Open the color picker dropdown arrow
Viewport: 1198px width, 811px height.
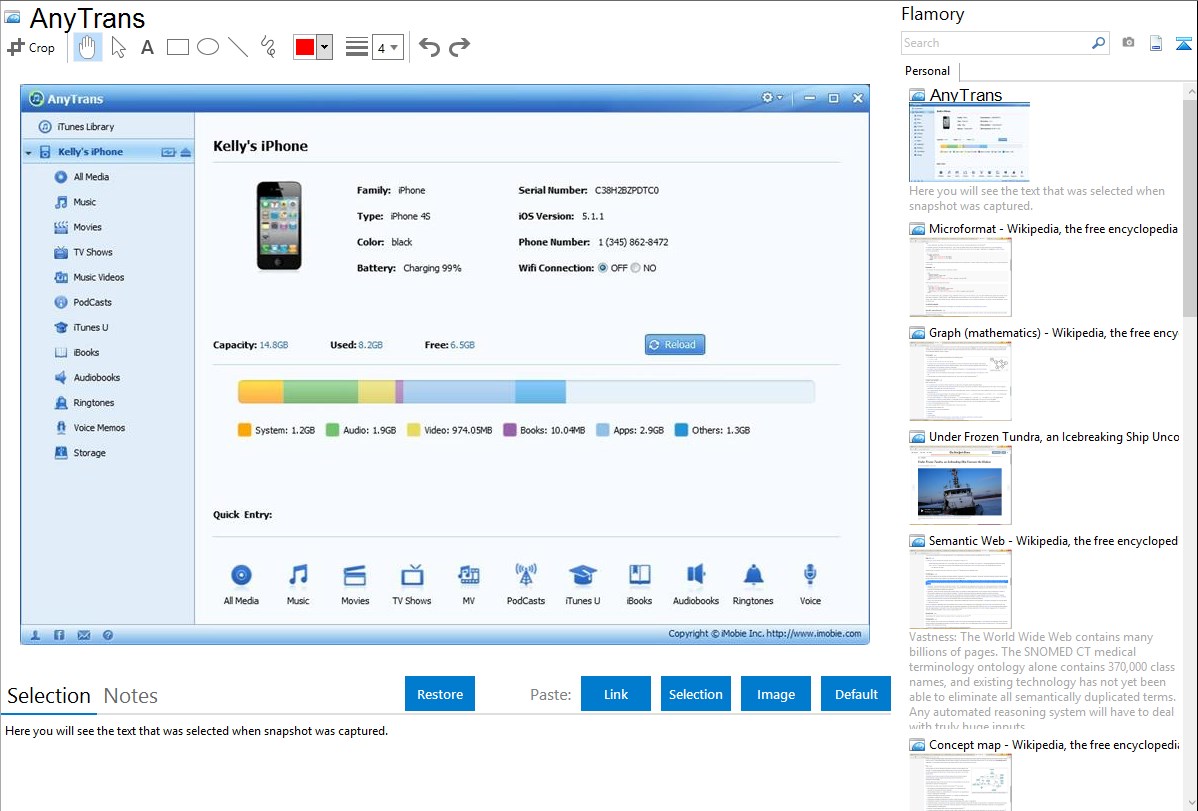click(325, 47)
